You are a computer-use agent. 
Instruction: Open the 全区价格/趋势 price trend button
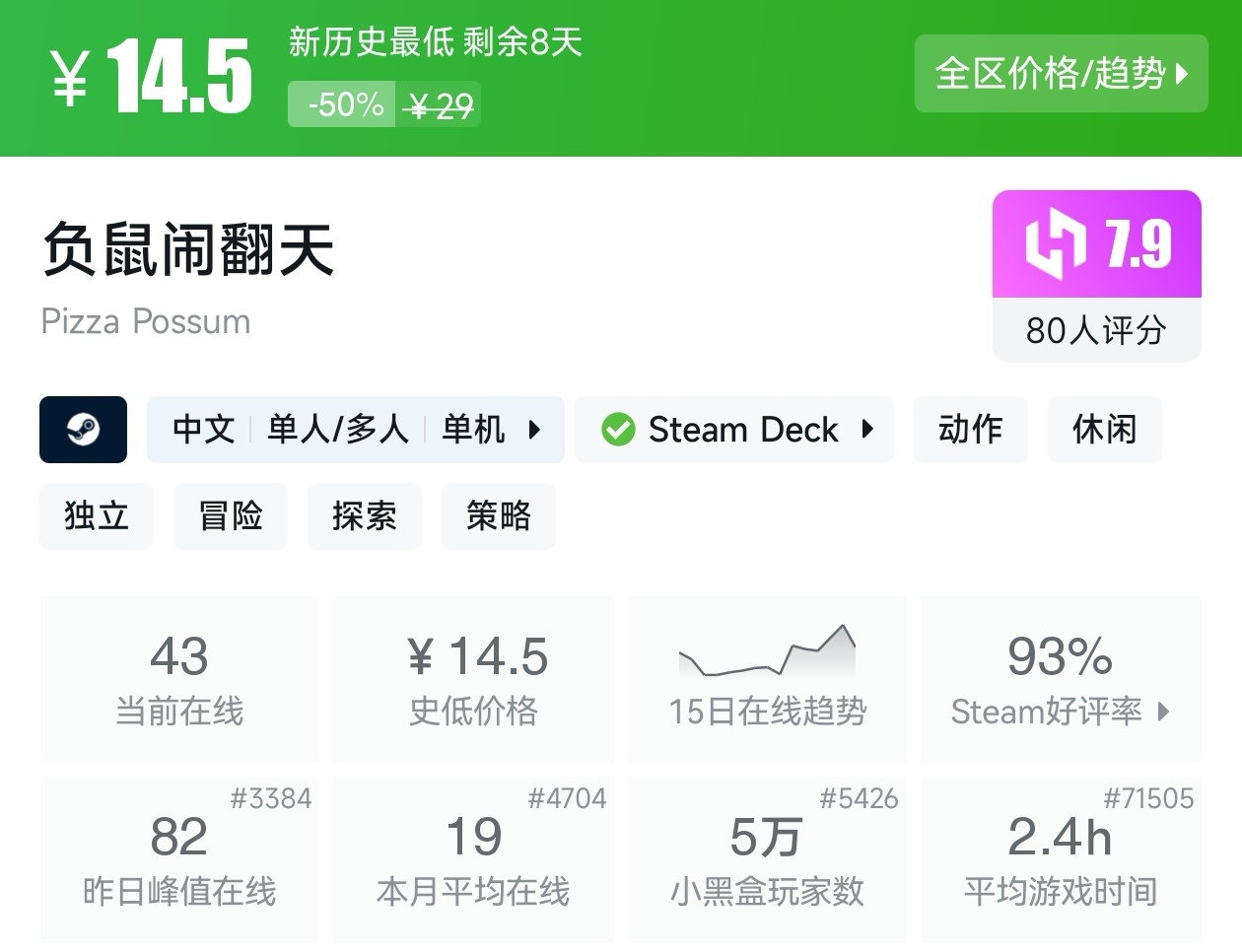(x=1061, y=73)
